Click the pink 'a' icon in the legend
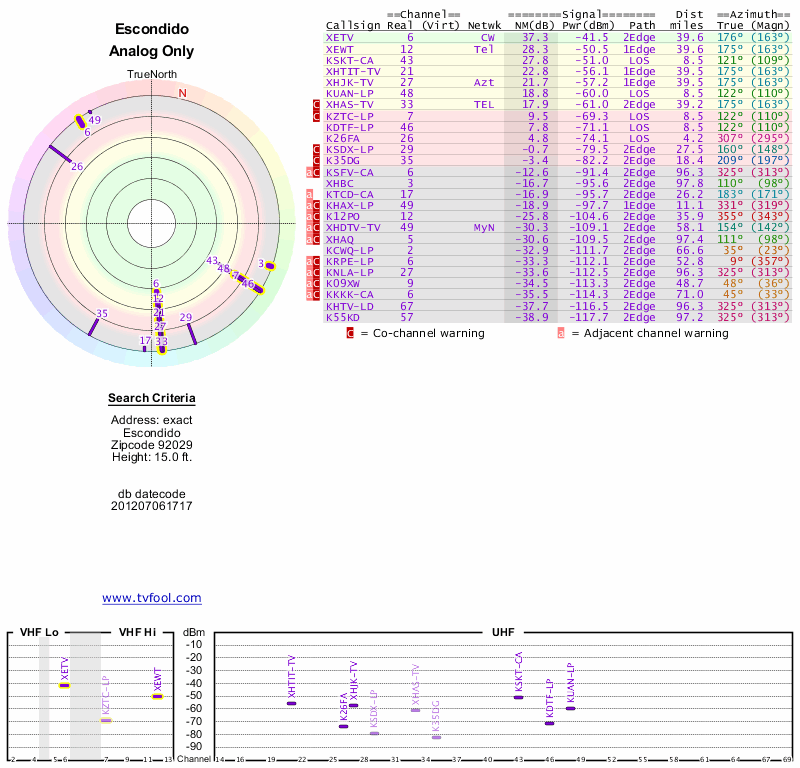The width and height of the screenshot is (800, 768). (561, 333)
